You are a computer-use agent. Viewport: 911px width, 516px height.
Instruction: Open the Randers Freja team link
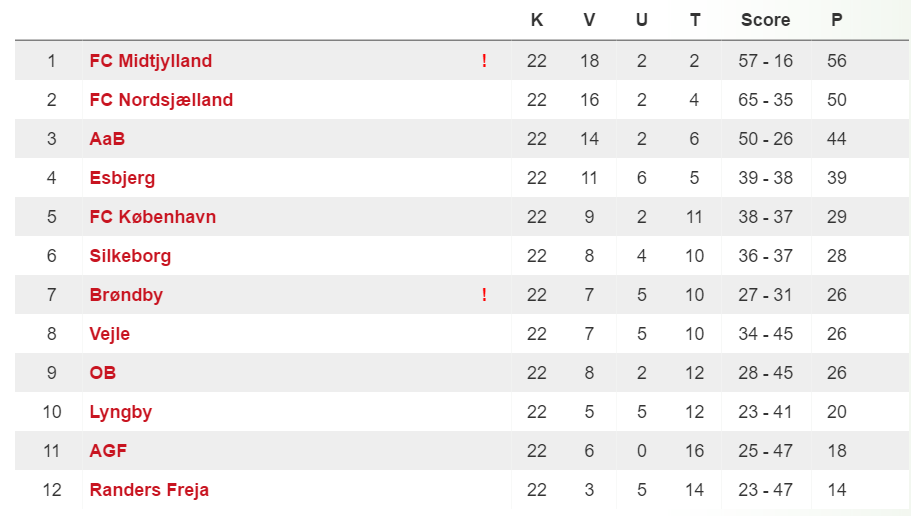[149, 490]
